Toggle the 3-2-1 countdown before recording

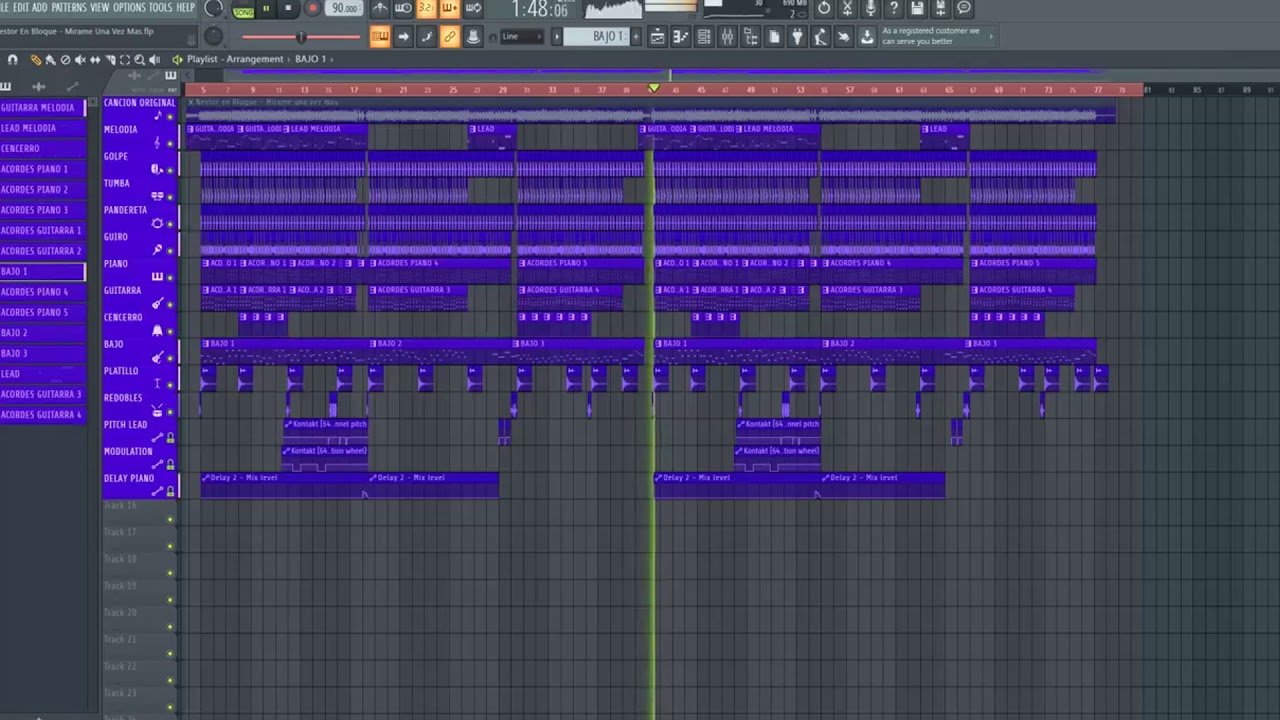[x=426, y=9]
